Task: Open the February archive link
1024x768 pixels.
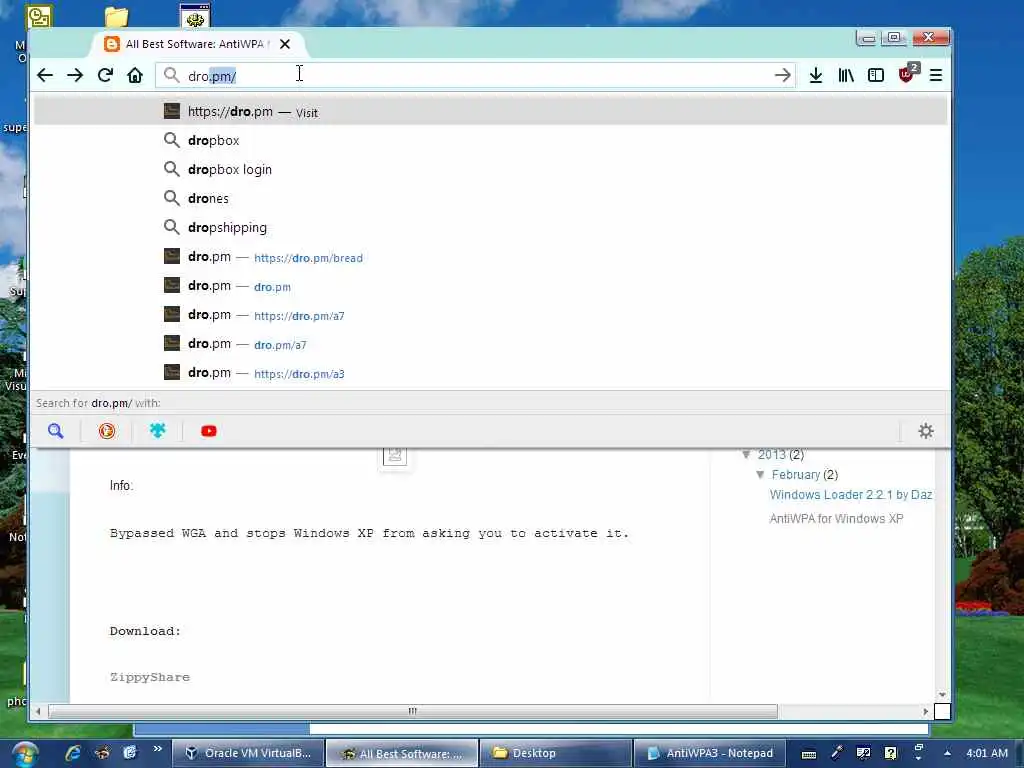Action: coord(795,475)
